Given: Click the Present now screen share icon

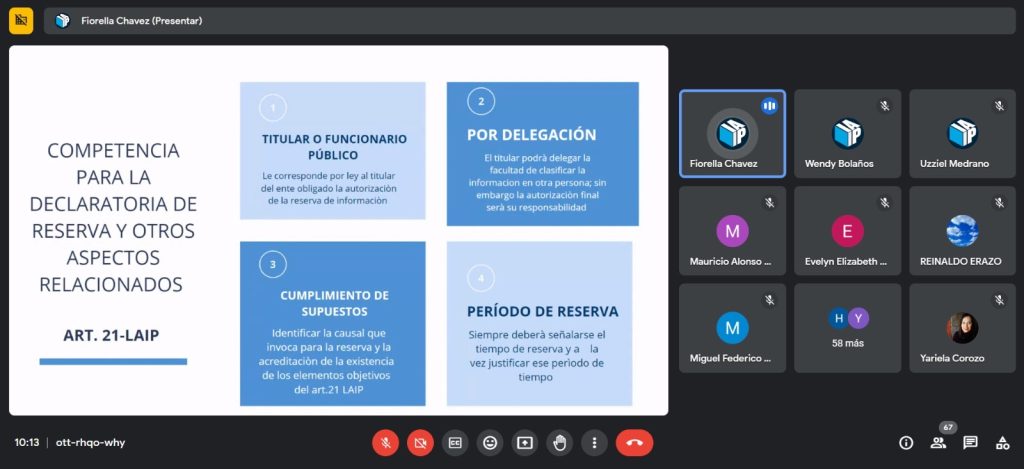Looking at the screenshot, I should (x=525, y=442).
